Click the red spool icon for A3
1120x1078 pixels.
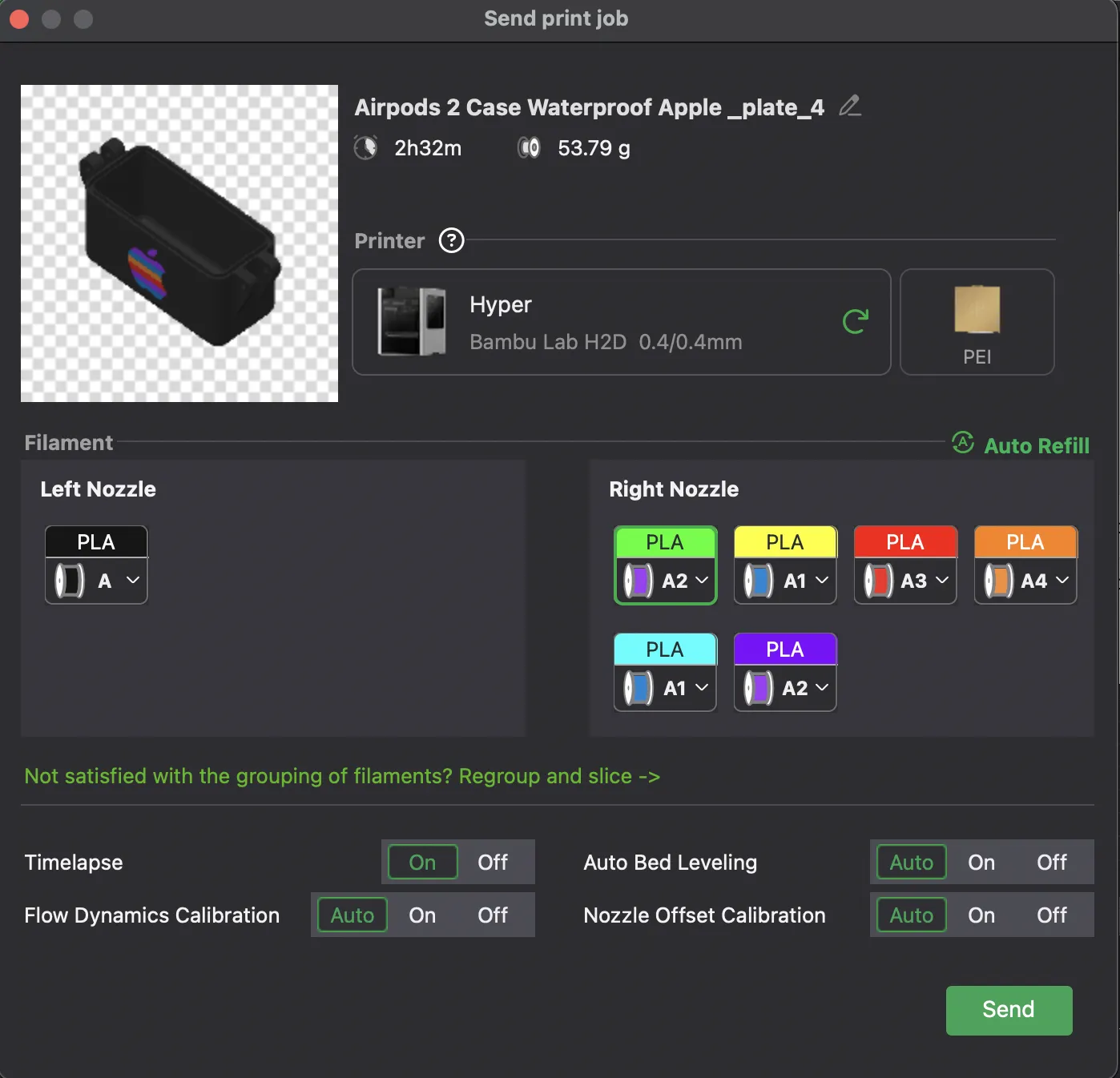[879, 581]
